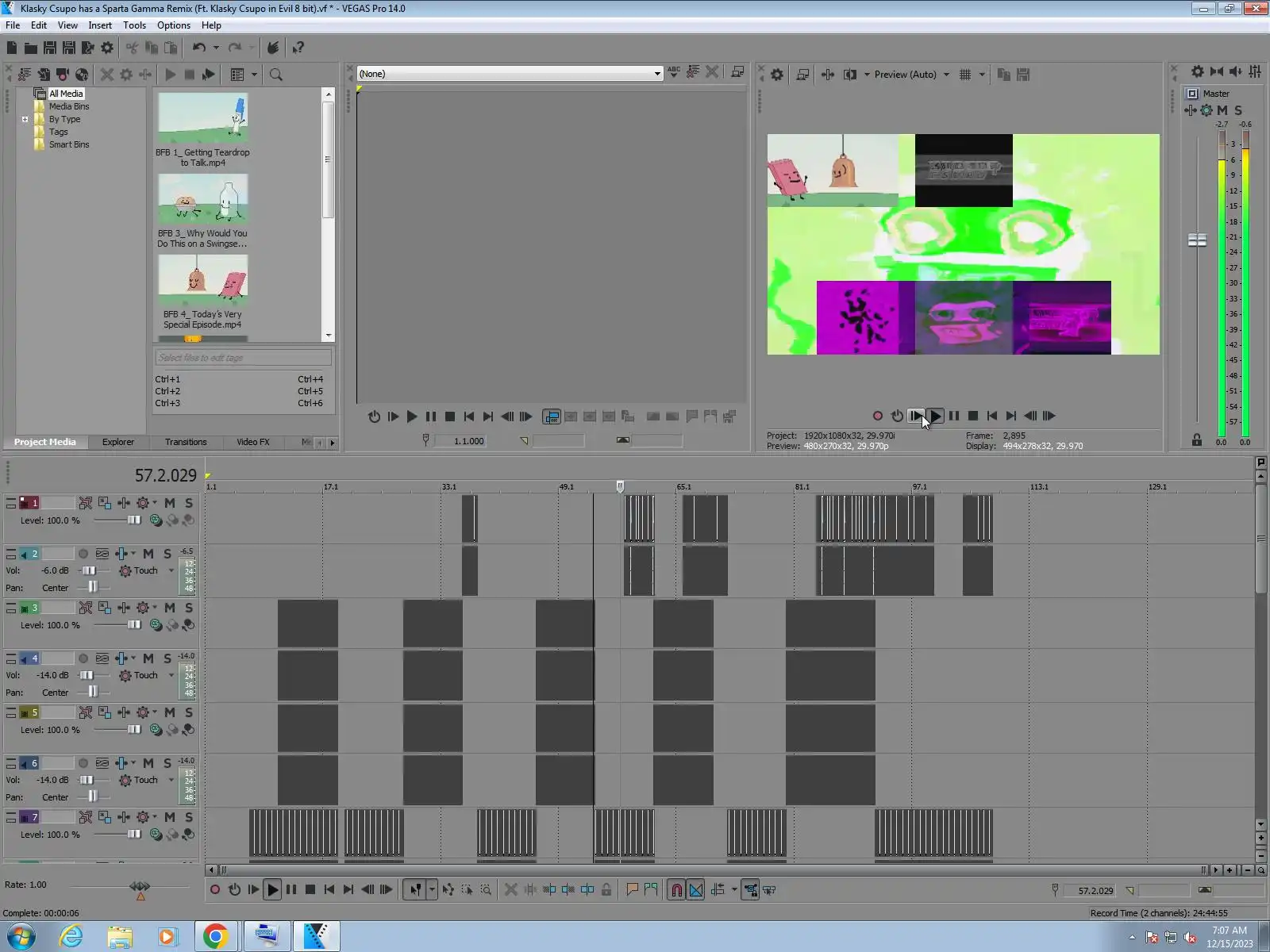Click the playback Rate slider
The image size is (1270, 952).
pos(140,886)
